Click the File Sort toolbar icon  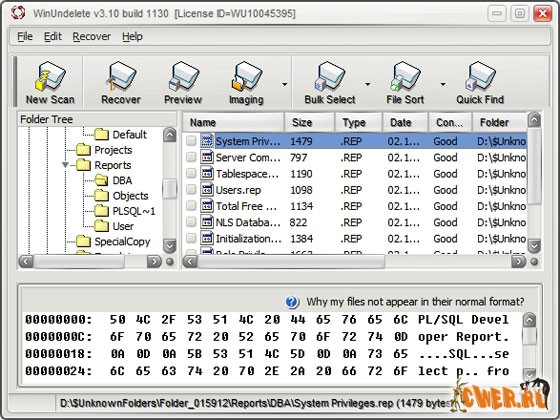pos(405,76)
